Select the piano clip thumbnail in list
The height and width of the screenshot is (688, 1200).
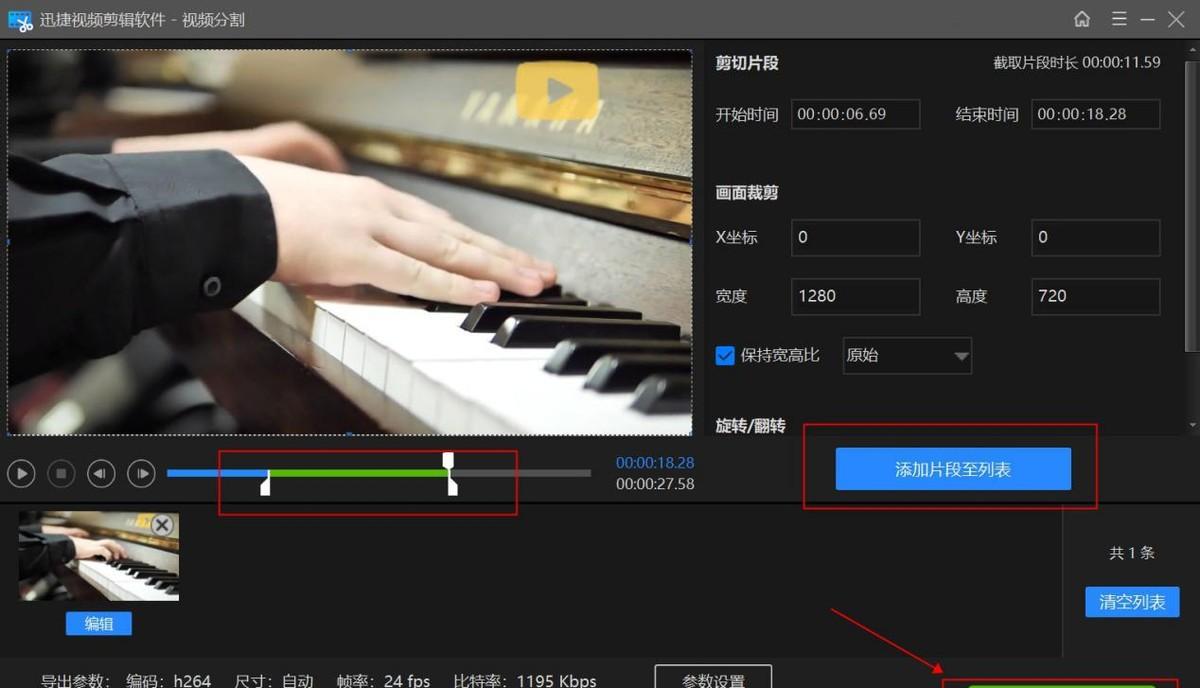coord(99,556)
